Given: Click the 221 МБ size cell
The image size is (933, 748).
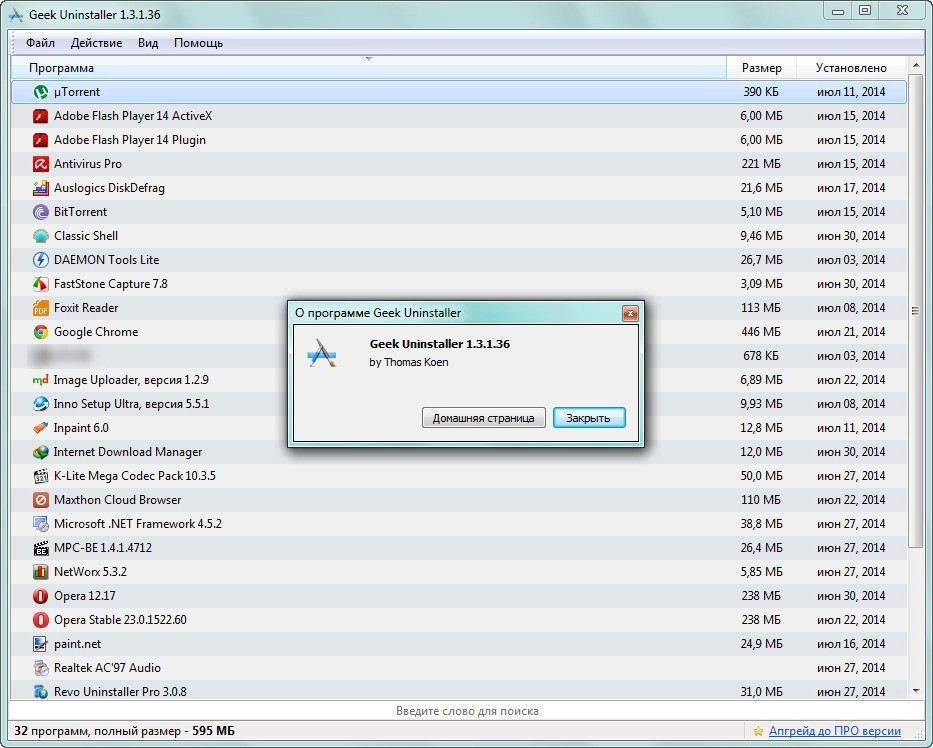Looking at the screenshot, I should [x=760, y=164].
